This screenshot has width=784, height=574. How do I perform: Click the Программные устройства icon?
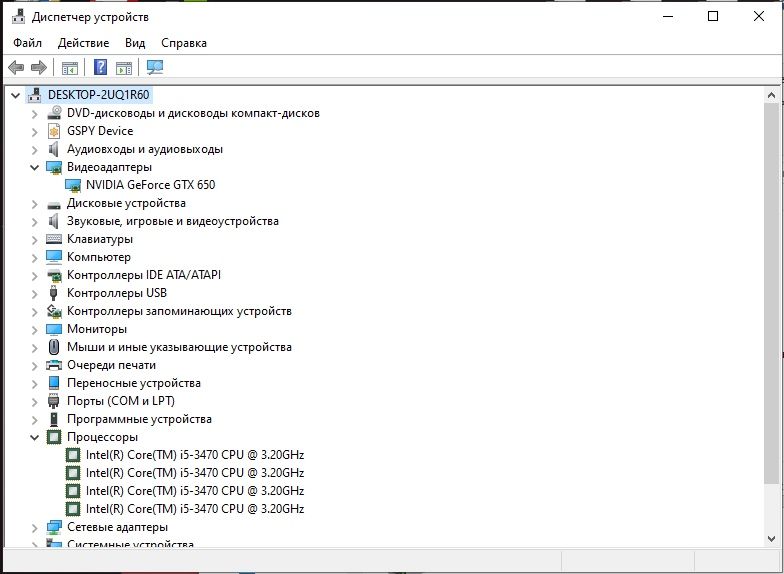click(54, 419)
